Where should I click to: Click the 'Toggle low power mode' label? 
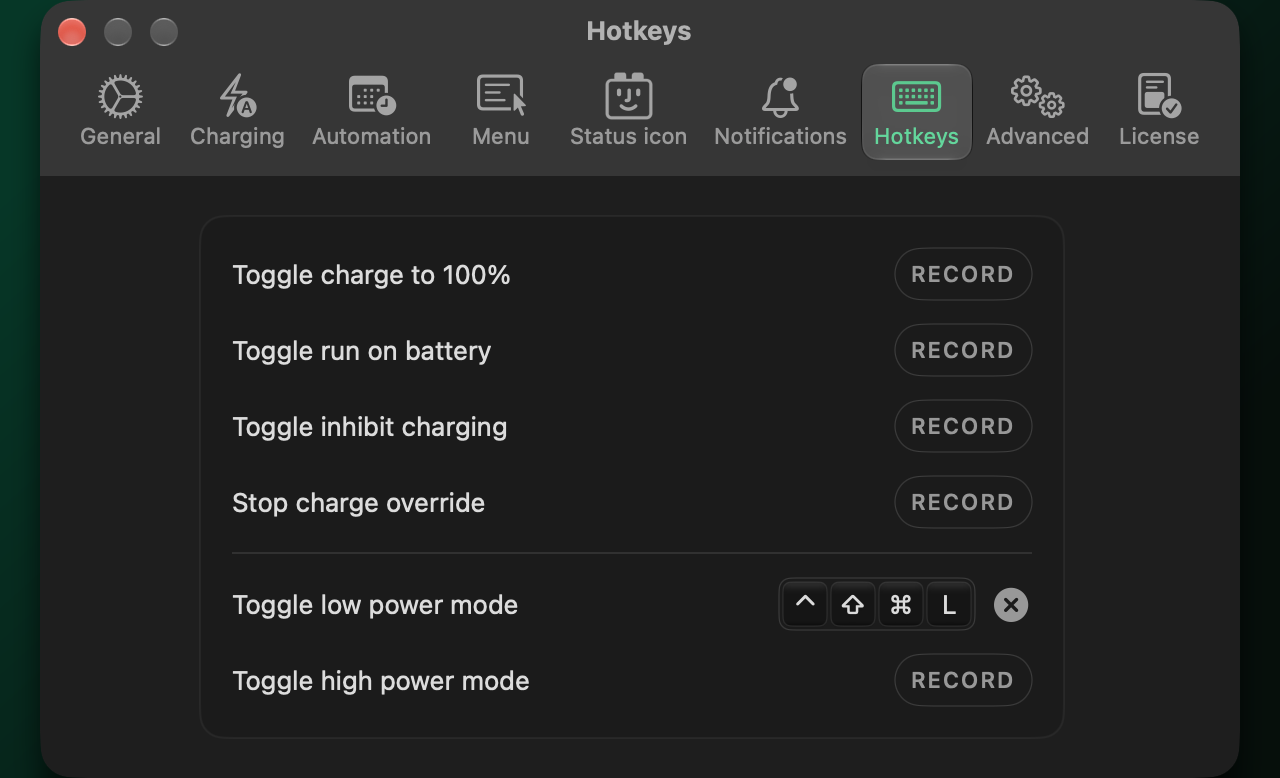point(375,605)
